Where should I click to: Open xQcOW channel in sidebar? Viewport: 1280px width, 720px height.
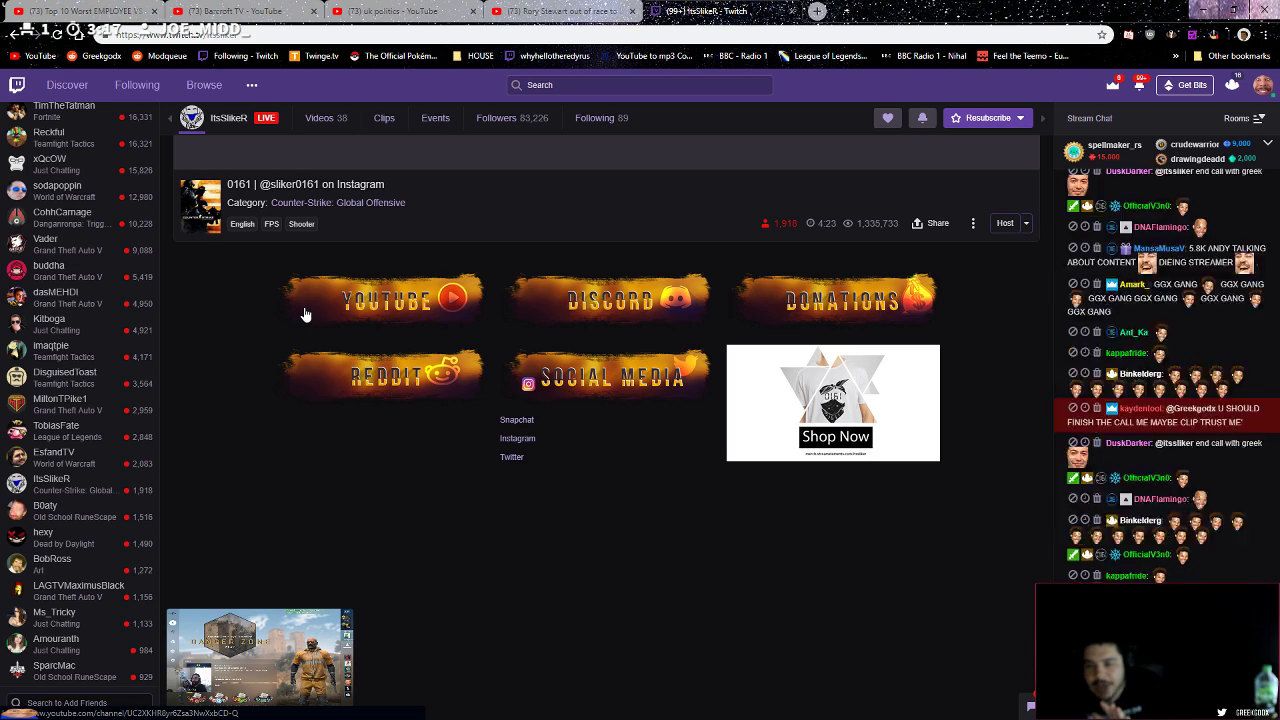point(78,164)
